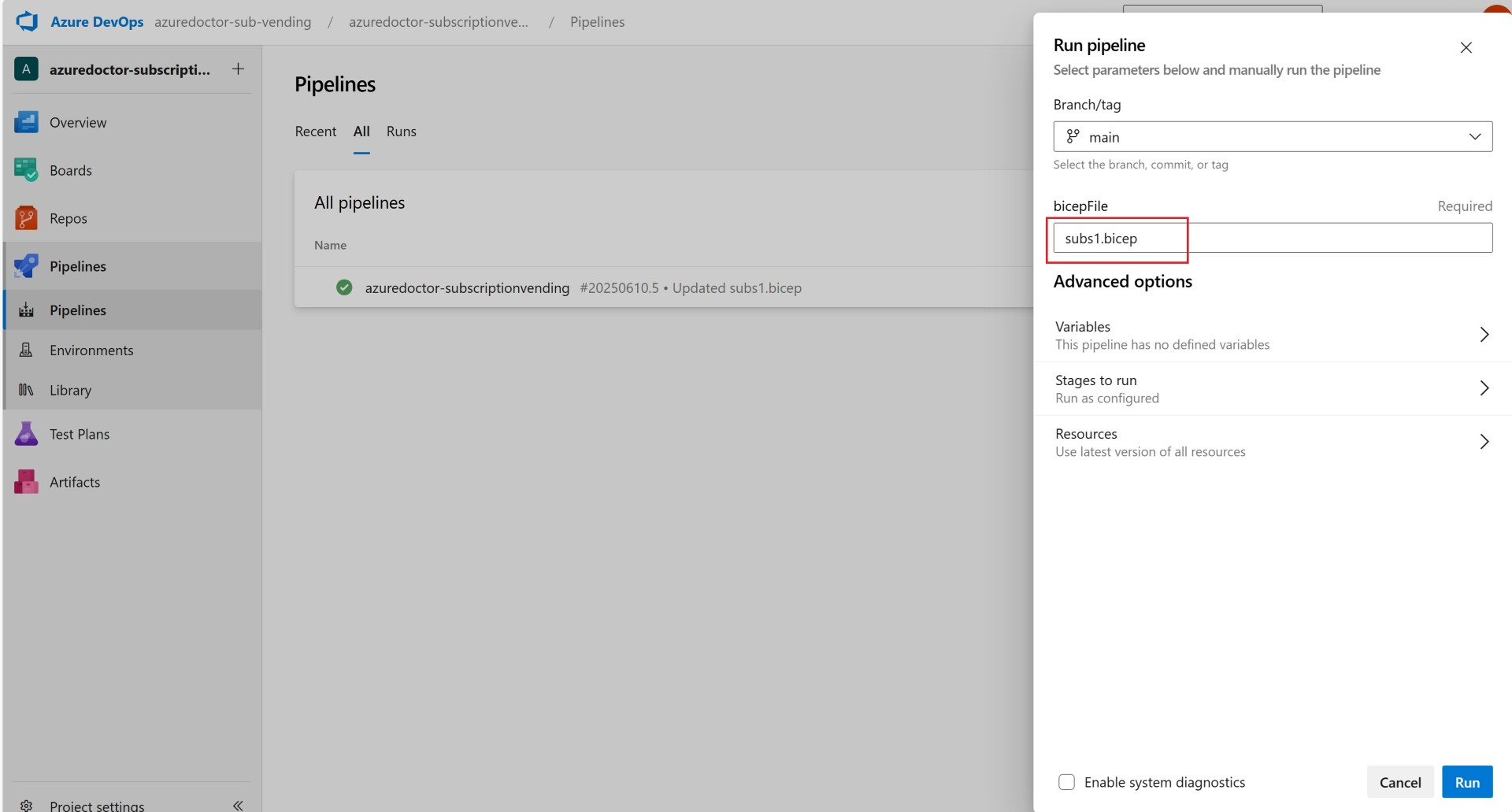Click the Pipelines sub-item icon

(26, 310)
